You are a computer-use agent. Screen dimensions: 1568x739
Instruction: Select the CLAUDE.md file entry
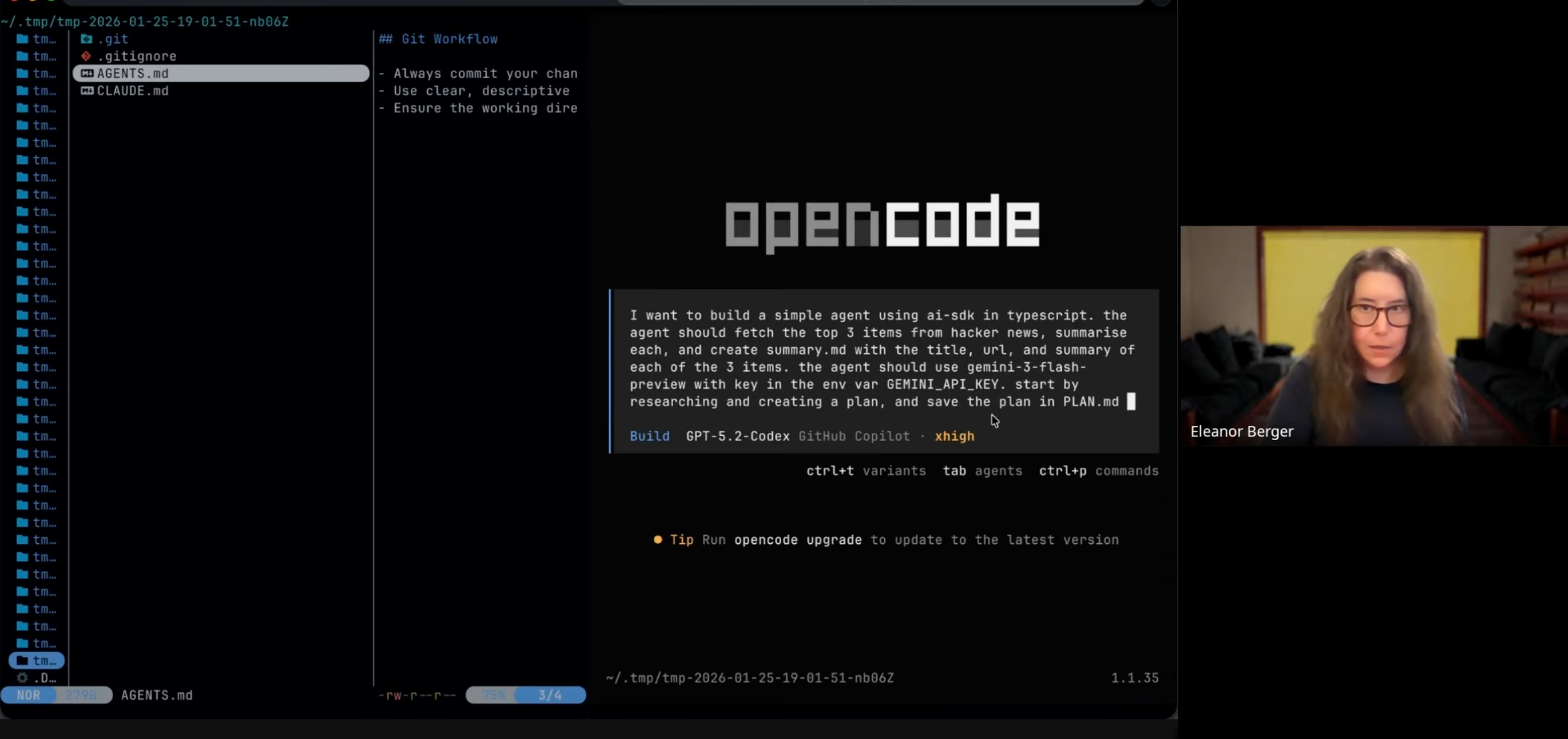tap(133, 90)
